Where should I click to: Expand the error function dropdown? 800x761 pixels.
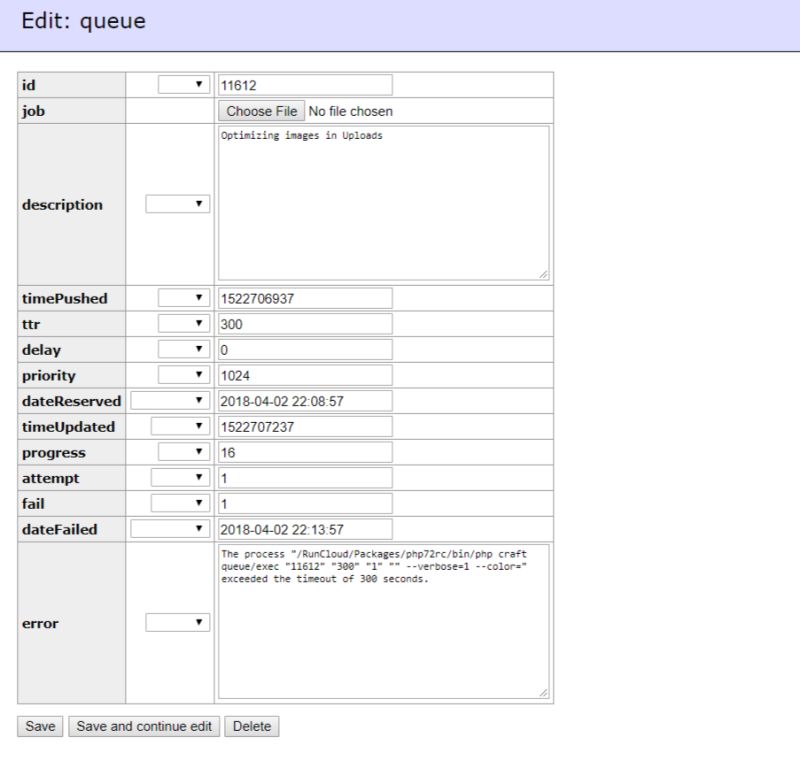(178, 622)
